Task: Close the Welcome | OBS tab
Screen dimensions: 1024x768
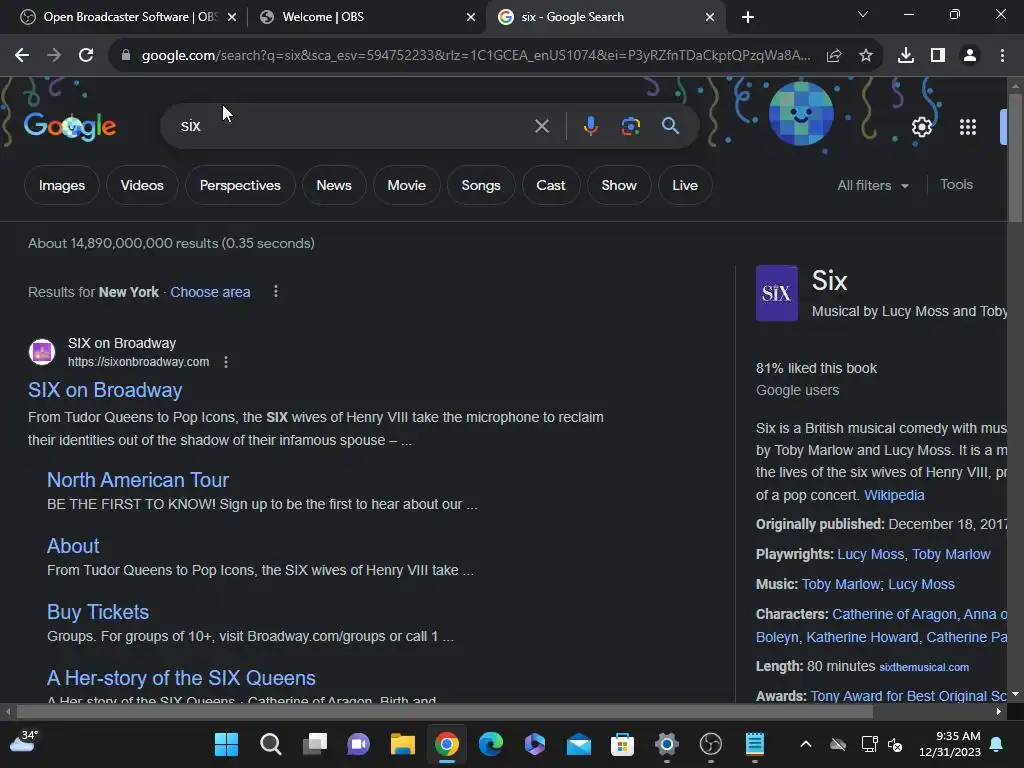Action: click(470, 17)
